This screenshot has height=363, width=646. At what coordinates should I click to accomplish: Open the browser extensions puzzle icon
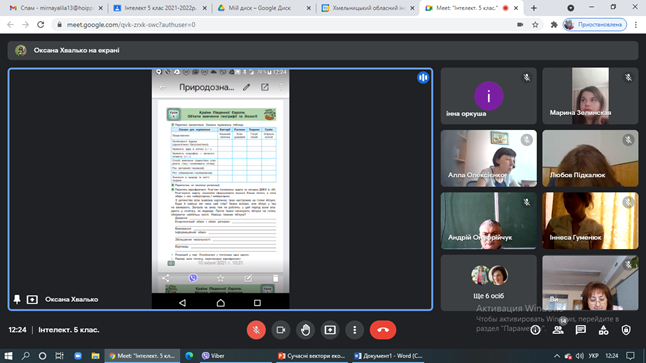tap(554, 25)
